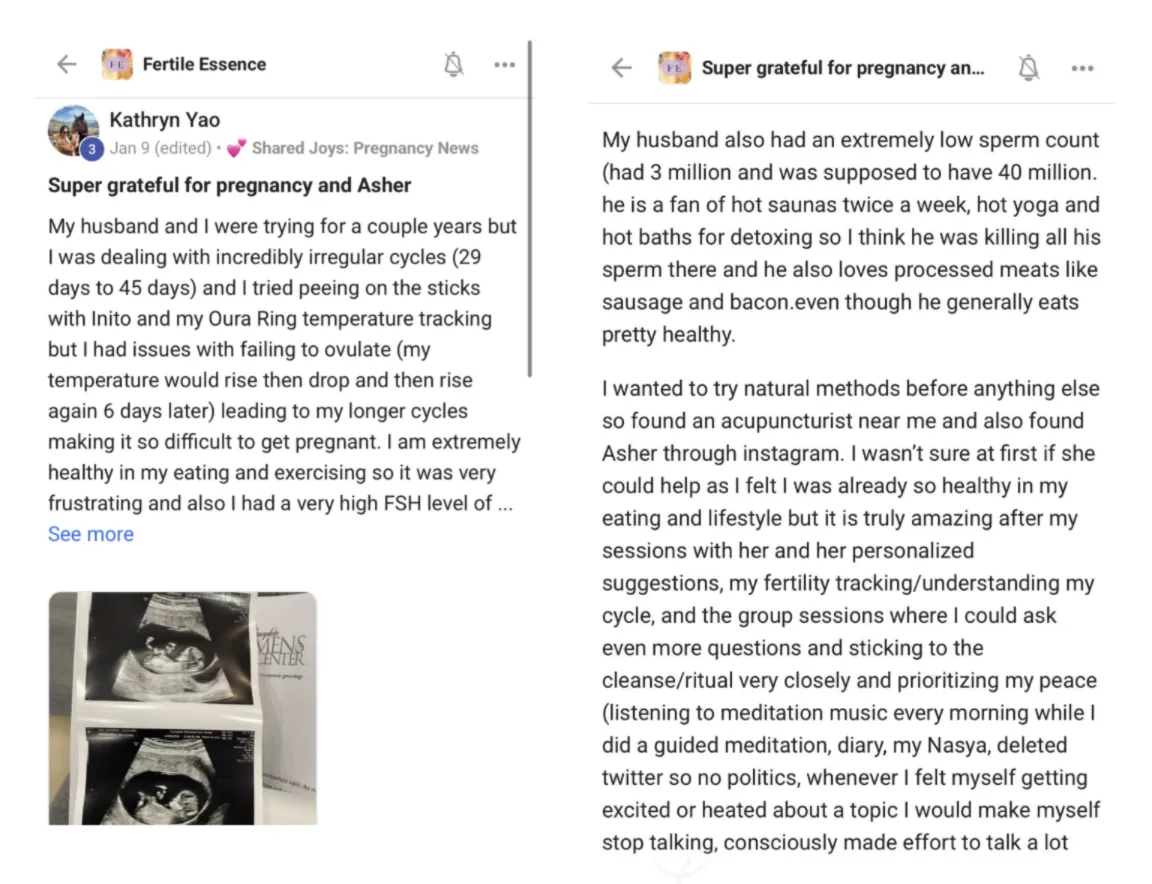Screen dimensions: 1152x884
Task: Open the ultrasound photo thumbnail
Action: [x=183, y=708]
